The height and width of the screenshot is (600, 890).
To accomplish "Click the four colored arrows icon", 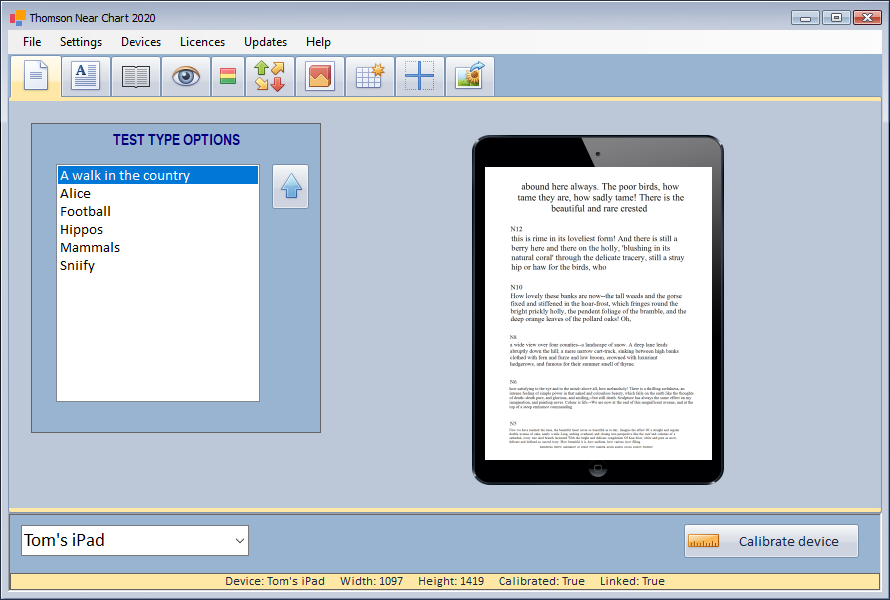I will (270, 76).
